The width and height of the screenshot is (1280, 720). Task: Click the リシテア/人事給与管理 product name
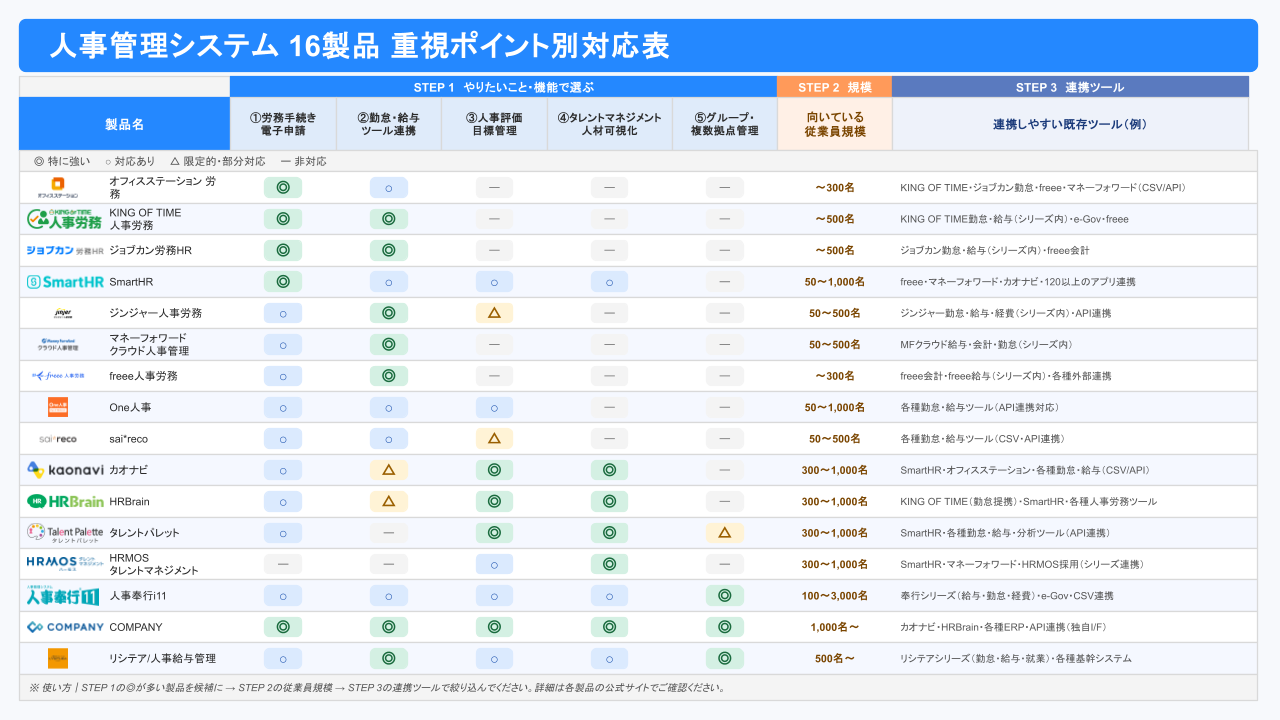point(162,658)
